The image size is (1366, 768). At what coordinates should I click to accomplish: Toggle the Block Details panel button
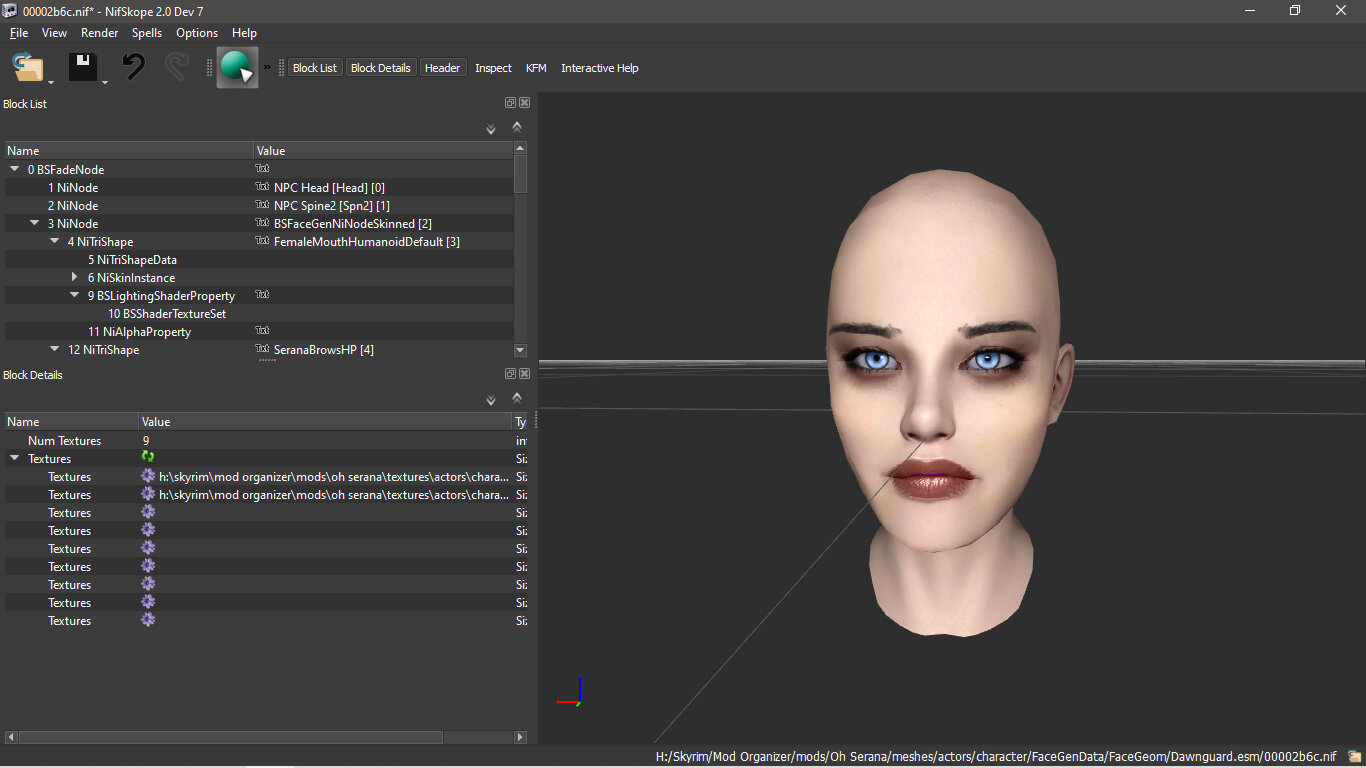pos(381,68)
